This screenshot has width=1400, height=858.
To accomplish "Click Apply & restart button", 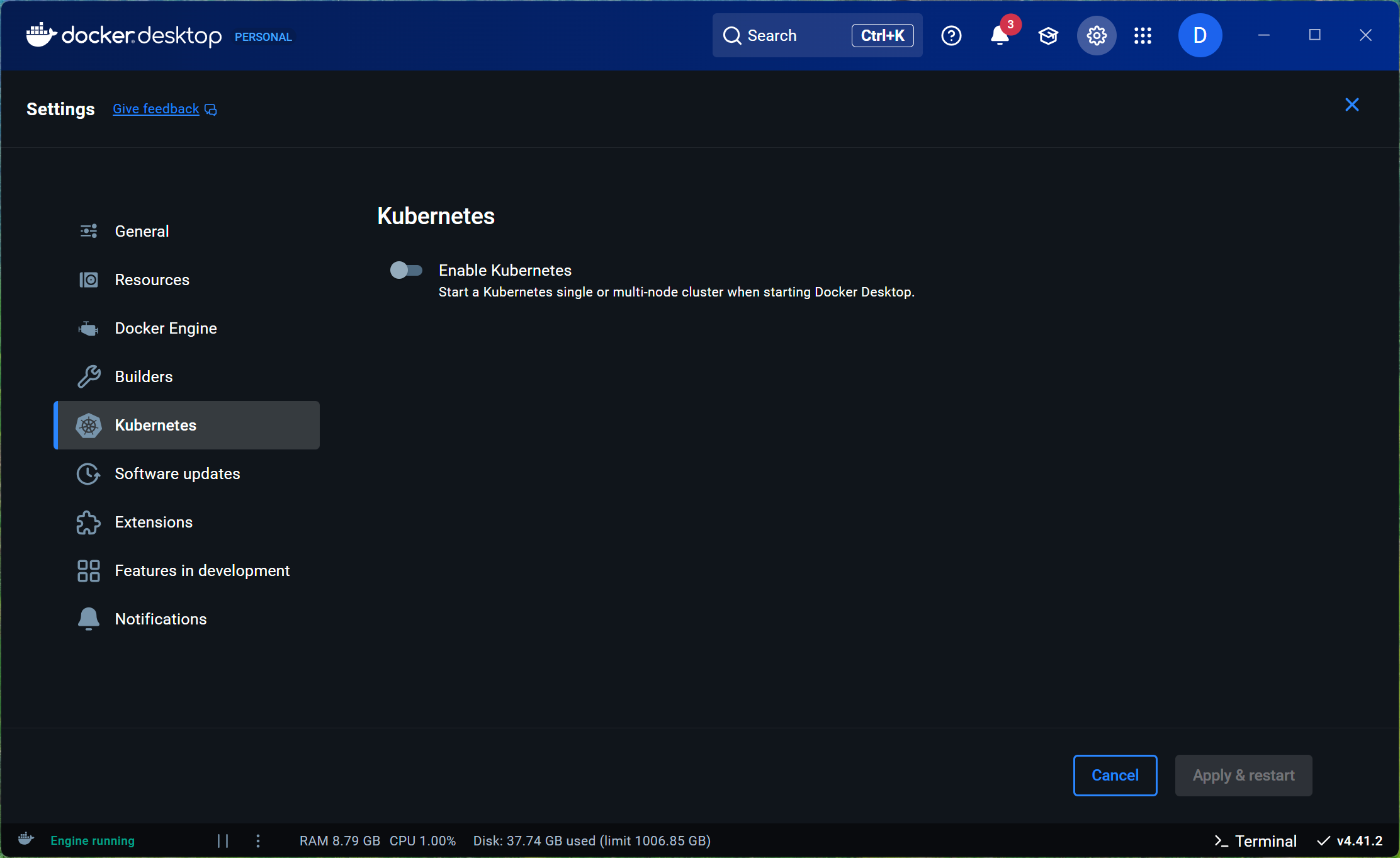I will [x=1243, y=775].
